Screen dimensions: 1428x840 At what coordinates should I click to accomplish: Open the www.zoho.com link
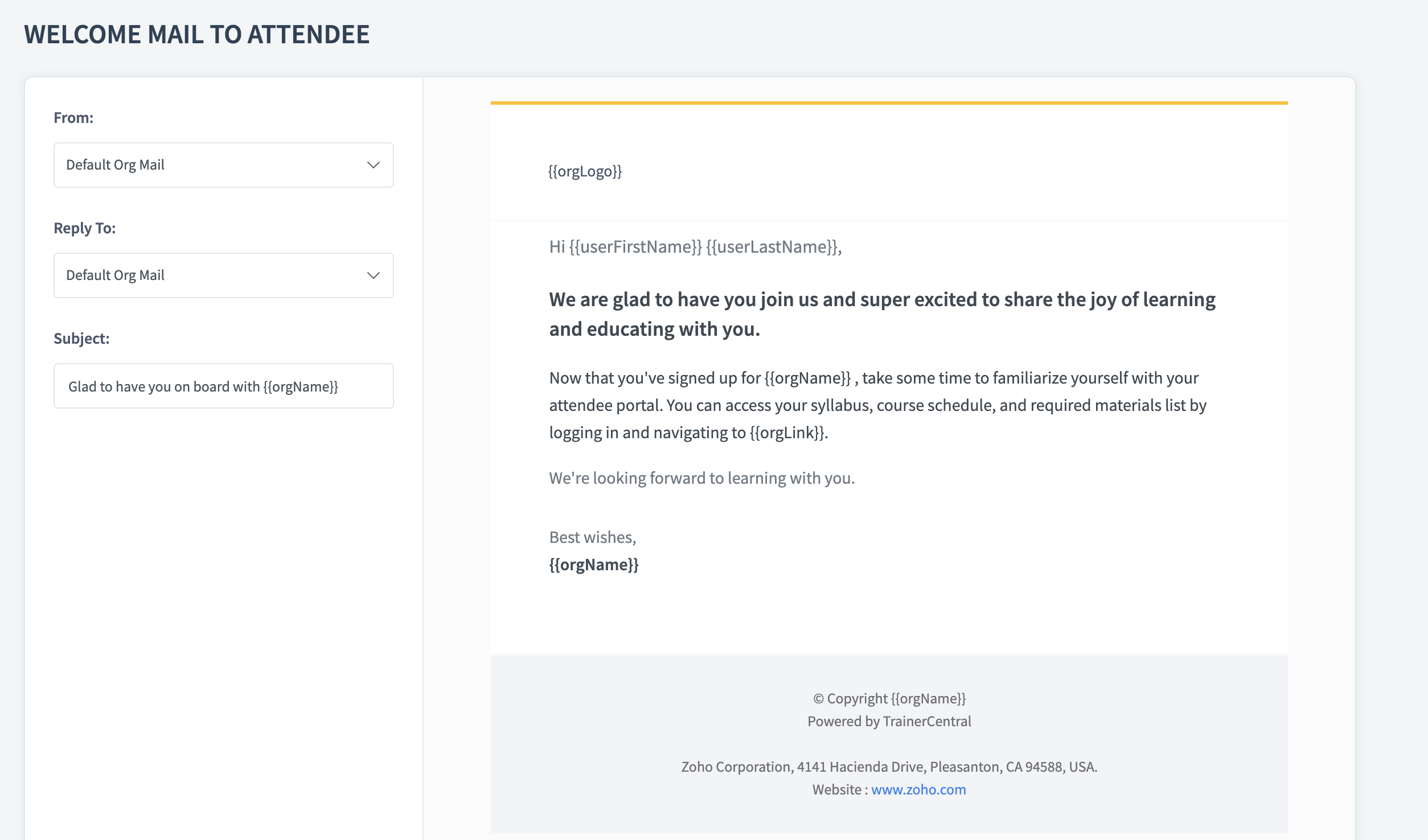point(918,790)
